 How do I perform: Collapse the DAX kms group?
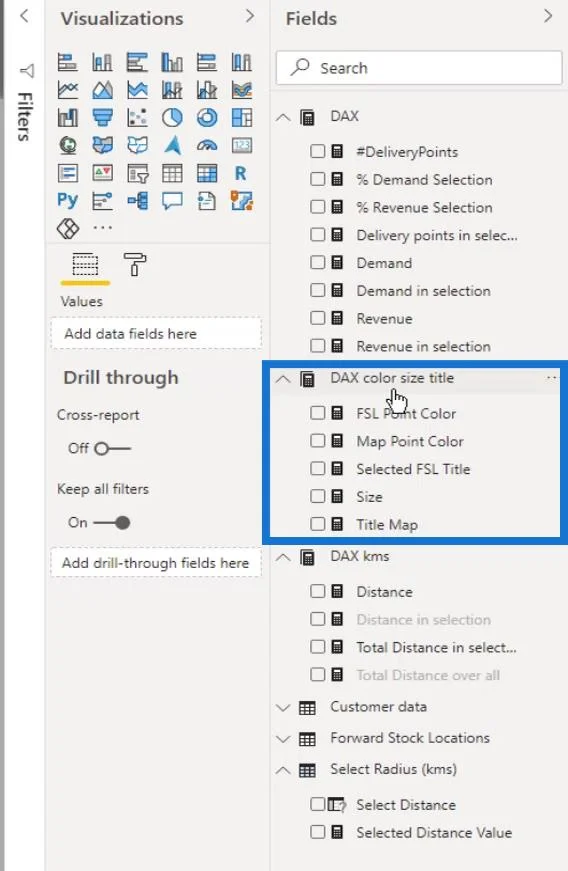click(x=283, y=557)
